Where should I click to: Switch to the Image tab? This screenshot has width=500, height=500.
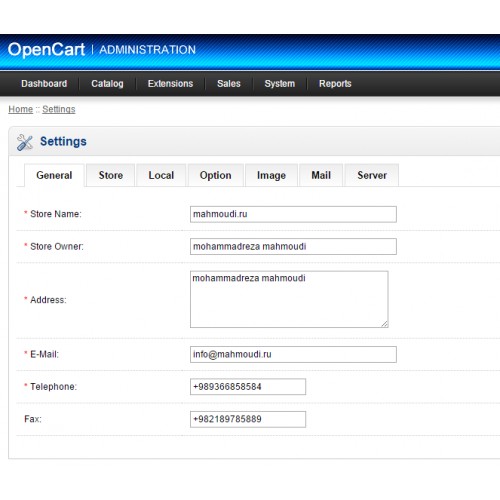tap(271, 175)
